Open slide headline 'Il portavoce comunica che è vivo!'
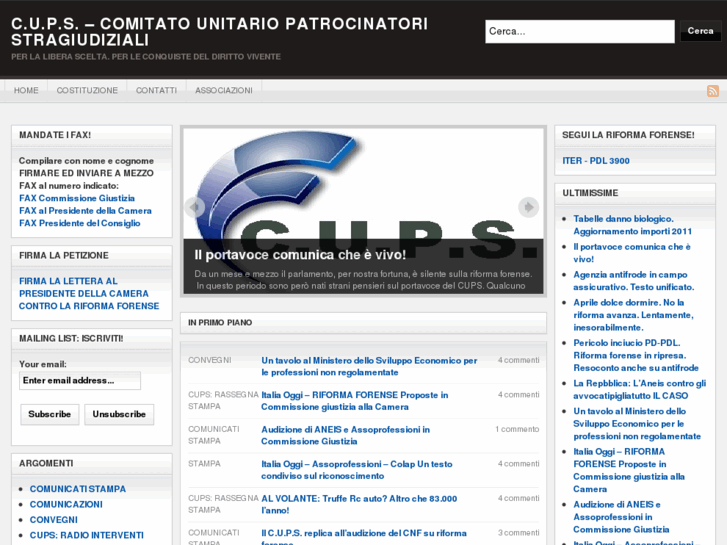This screenshot has width=727, height=545. point(300,255)
